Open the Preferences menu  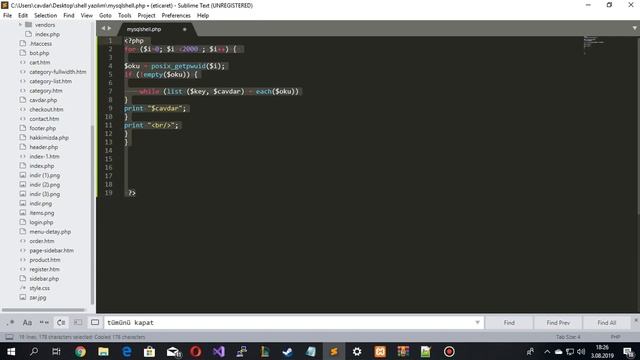[176, 16]
